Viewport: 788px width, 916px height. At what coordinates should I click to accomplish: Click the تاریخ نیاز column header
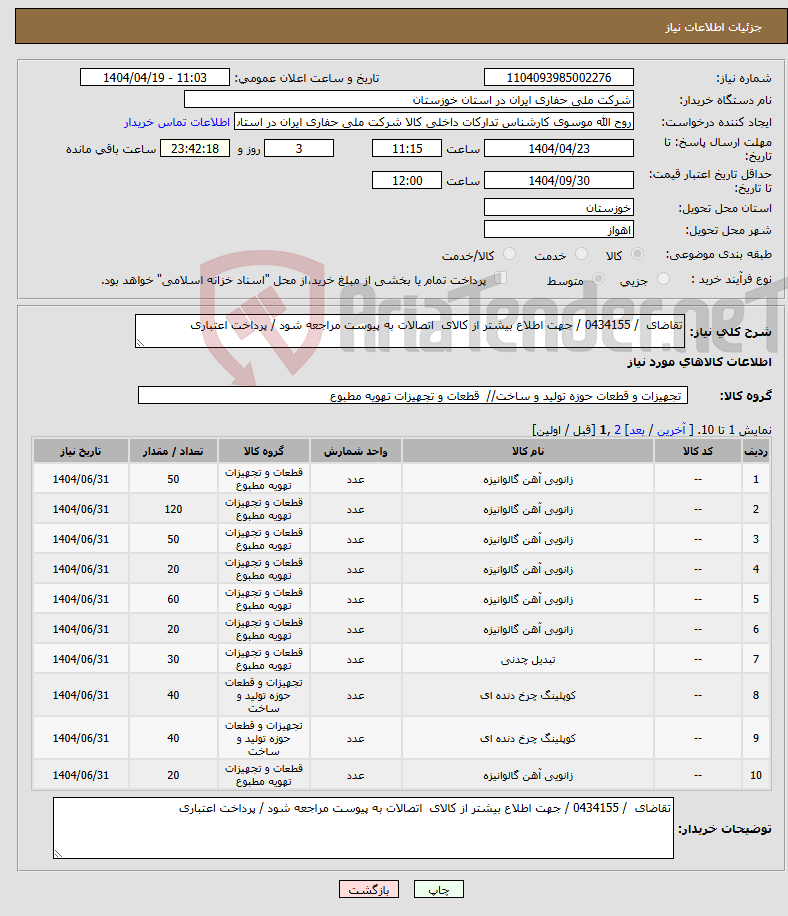click(81, 451)
